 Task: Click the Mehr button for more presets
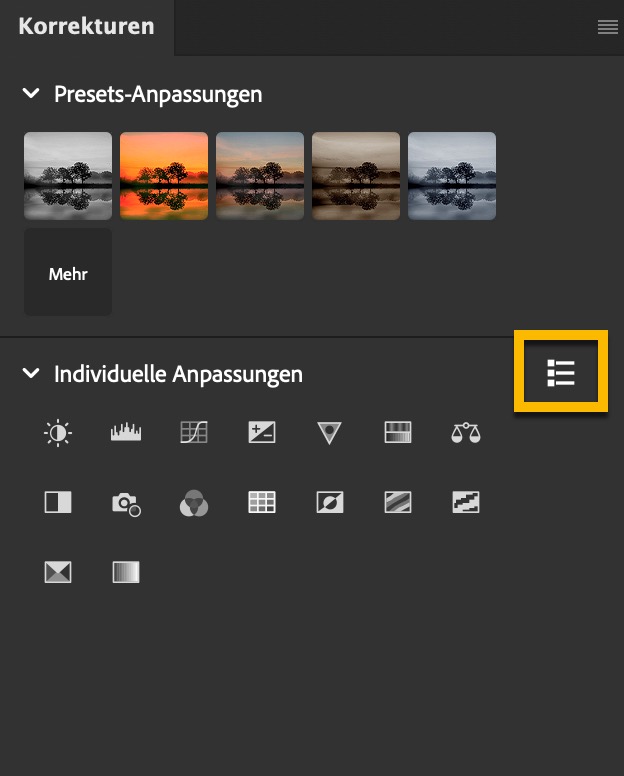68,273
